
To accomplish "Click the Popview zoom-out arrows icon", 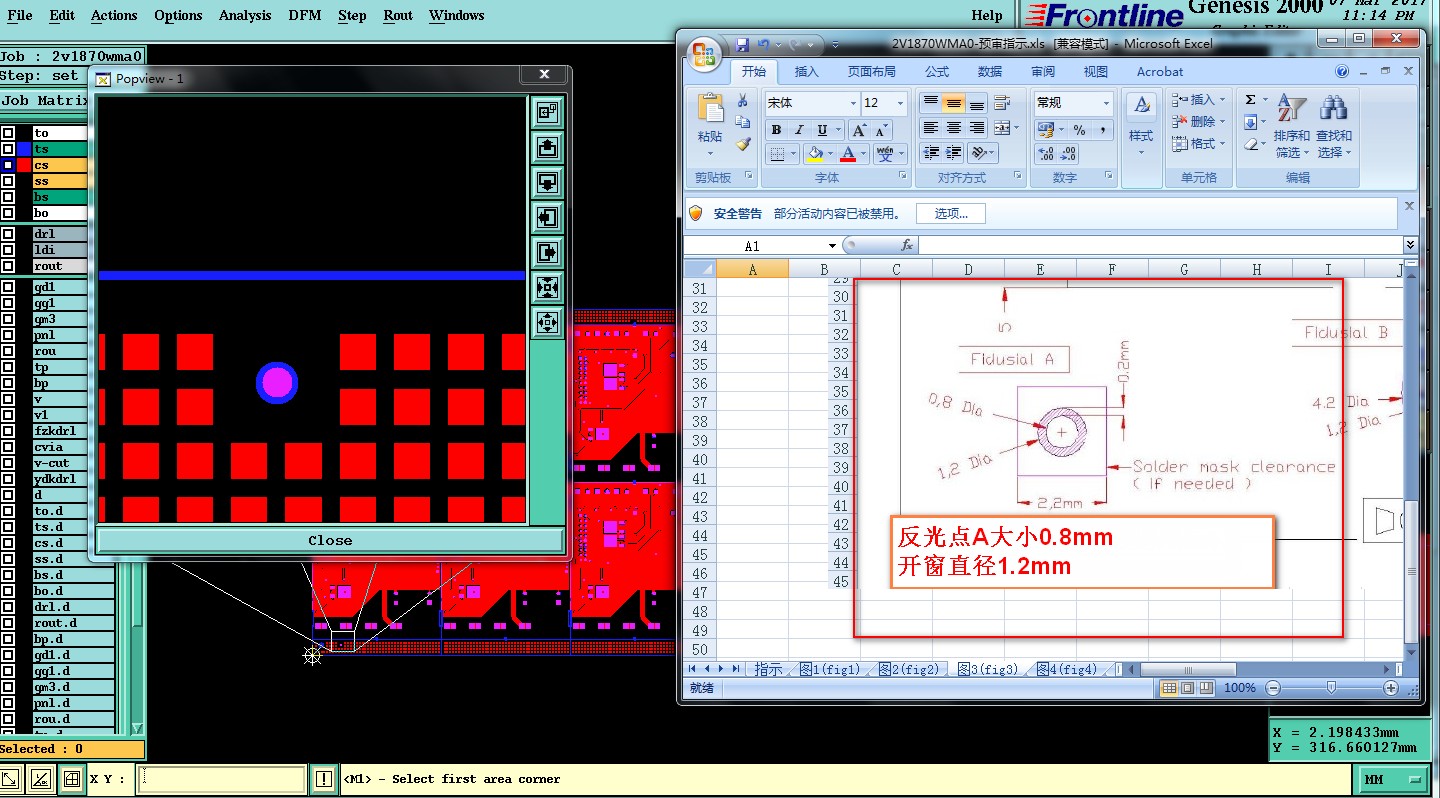I will coord(547,323).
